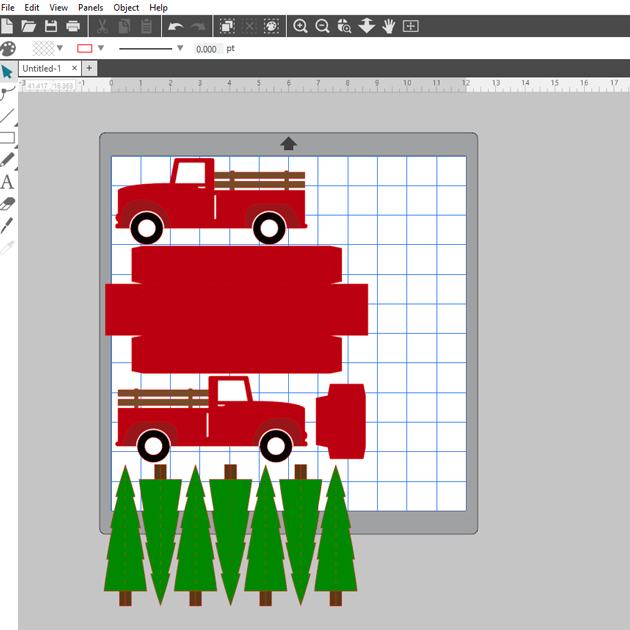Select the Line drawing tool
The width and height of the screenshot is (630, 630).
7,116
